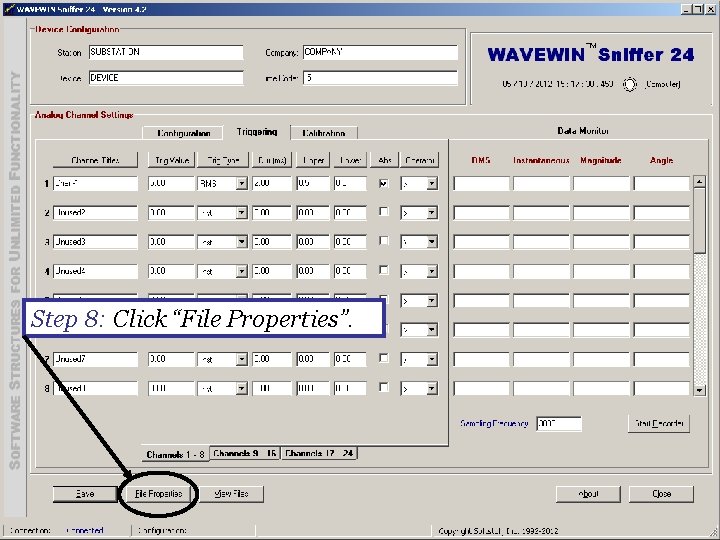Viewport: 720px width, 540px height.
Task: Enable the Abs checkbox for Unused4
Action: (x=384, y=270)
